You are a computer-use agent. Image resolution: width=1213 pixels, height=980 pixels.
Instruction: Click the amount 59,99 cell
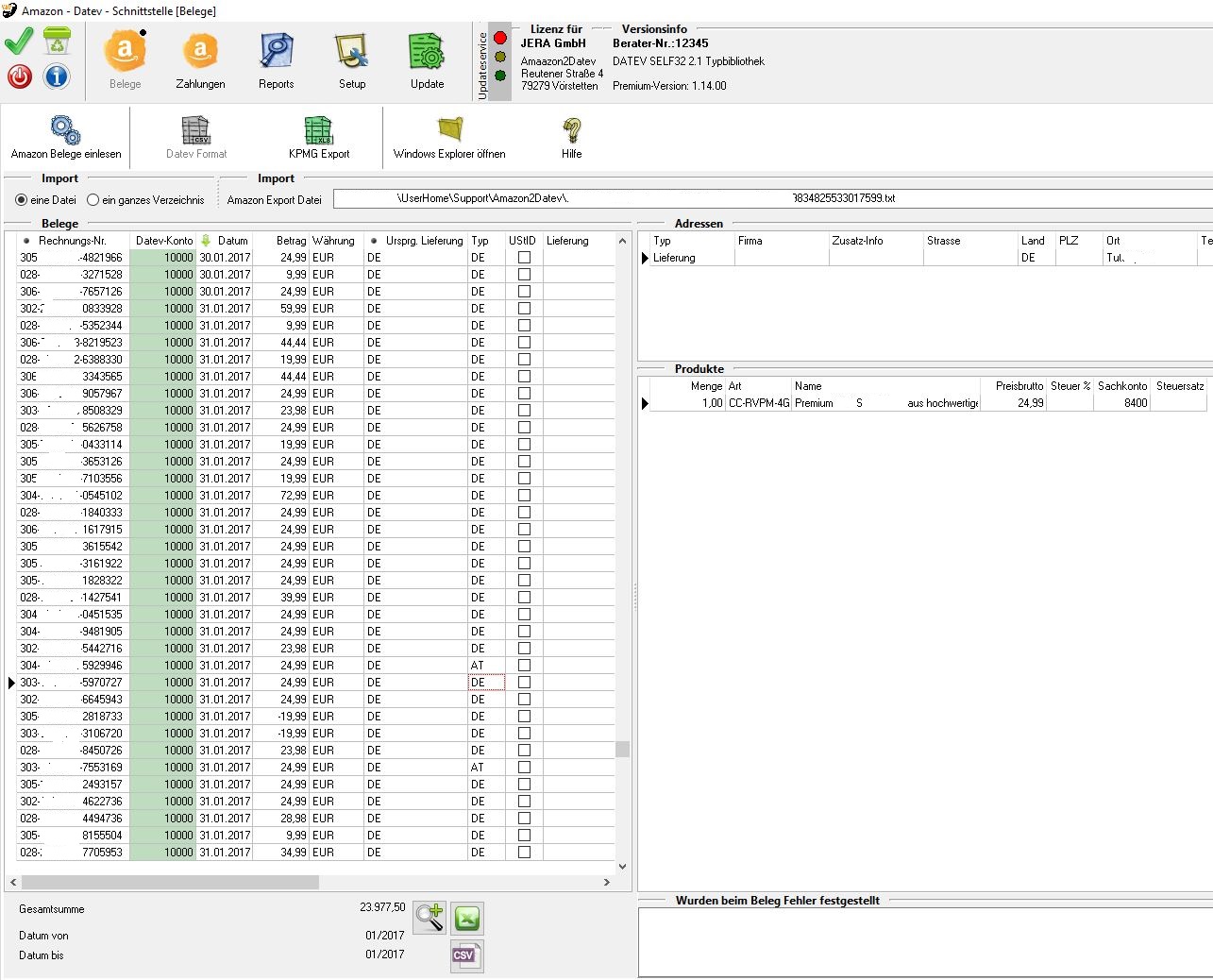(x=280, y=309)
